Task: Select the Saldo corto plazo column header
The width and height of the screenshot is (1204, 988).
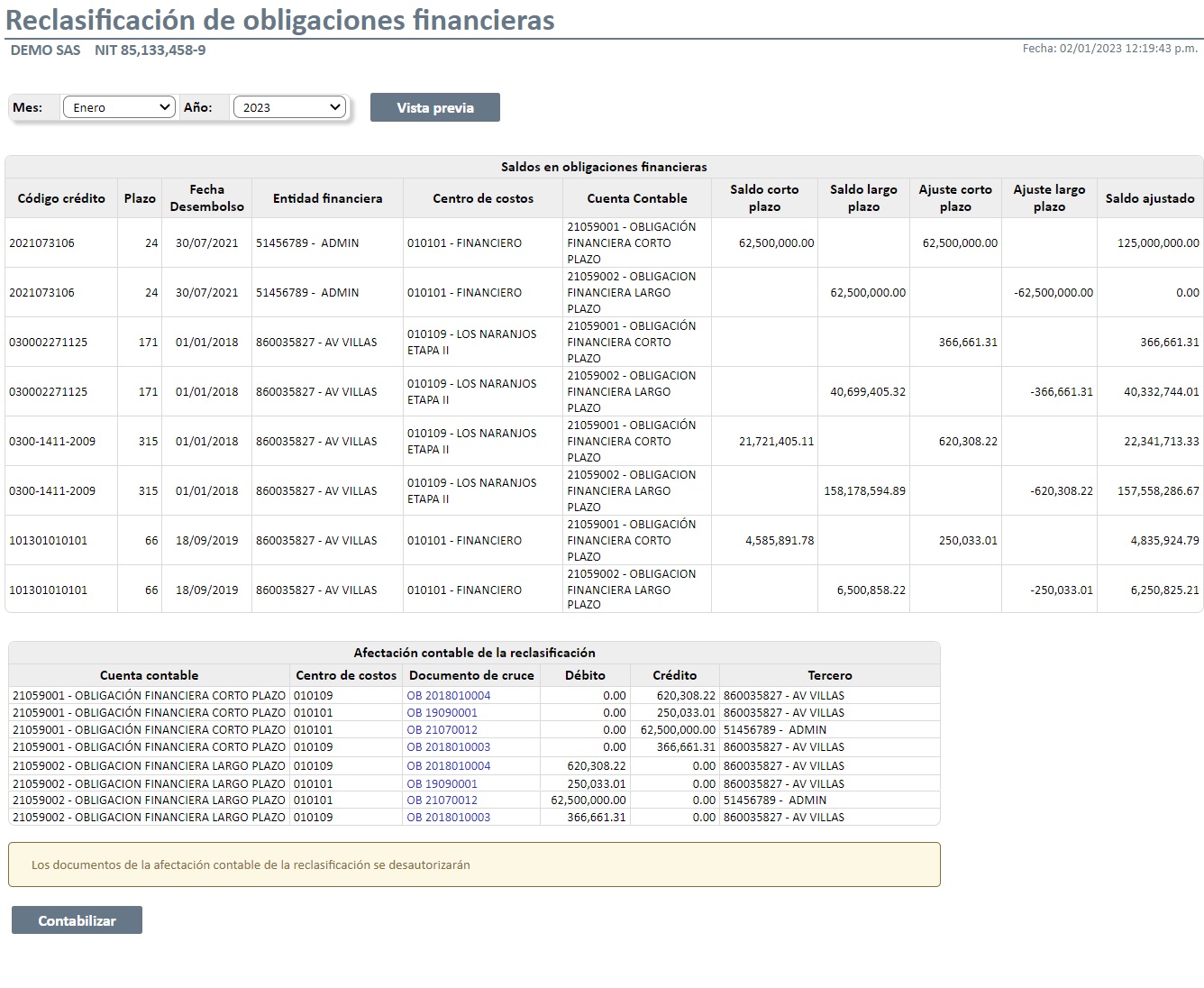Action: (764, 198)
